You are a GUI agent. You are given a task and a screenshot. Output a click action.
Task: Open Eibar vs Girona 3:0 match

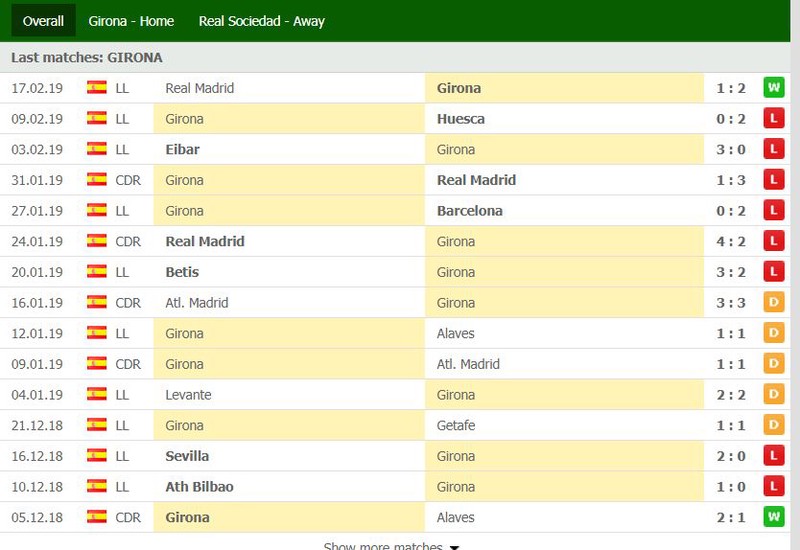point(731,149)
